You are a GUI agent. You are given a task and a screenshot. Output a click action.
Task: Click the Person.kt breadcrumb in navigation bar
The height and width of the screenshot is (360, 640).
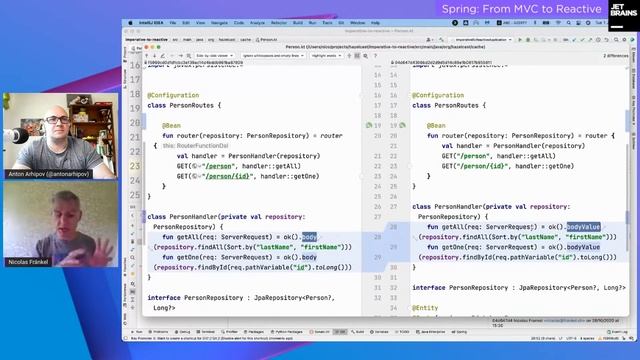(x=267, y=40)
